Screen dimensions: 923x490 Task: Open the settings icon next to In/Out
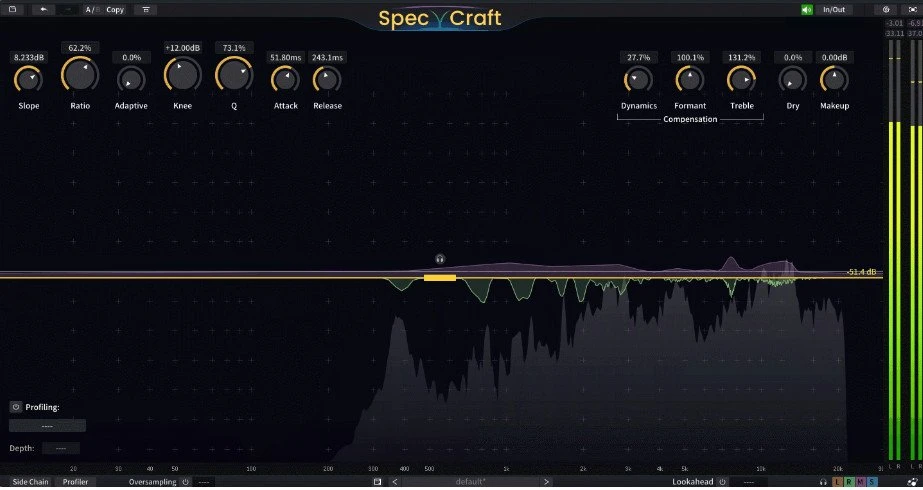(885, 9)
